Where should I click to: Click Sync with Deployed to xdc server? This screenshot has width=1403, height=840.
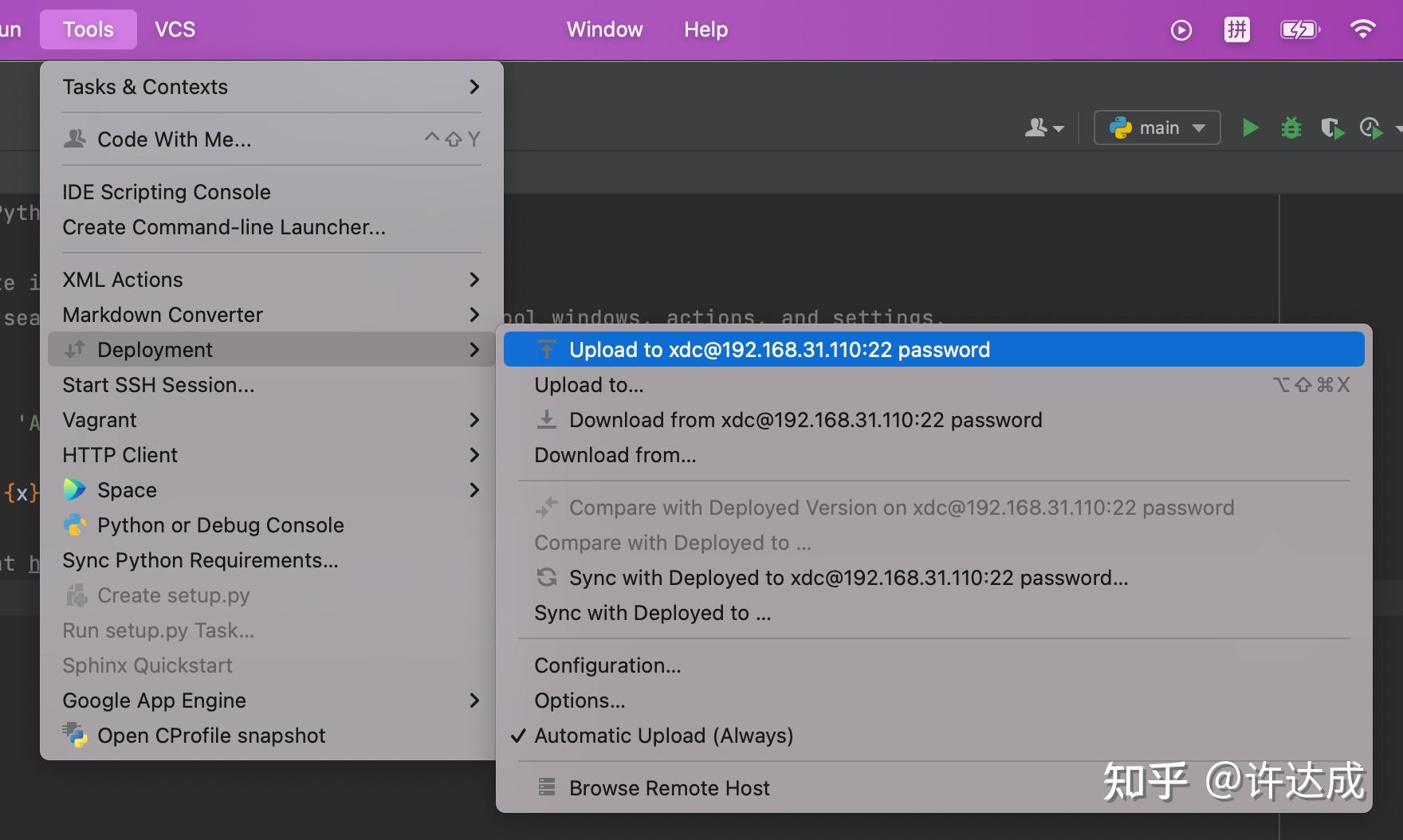(x=848, y=578)
